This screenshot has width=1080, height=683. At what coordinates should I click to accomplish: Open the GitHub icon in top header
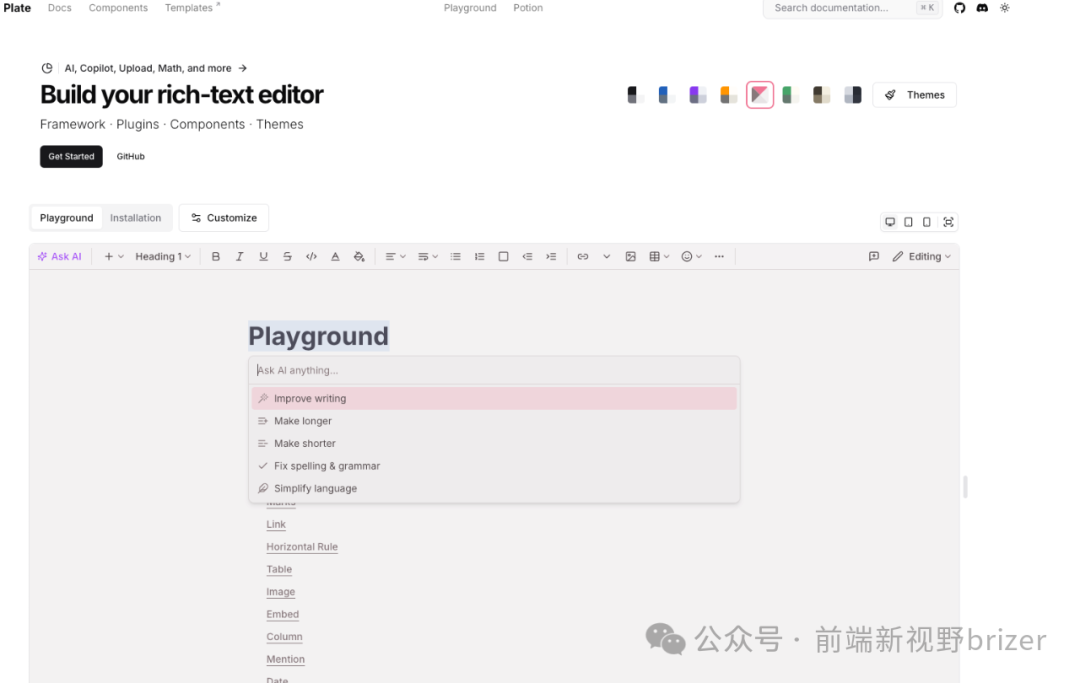959,8
